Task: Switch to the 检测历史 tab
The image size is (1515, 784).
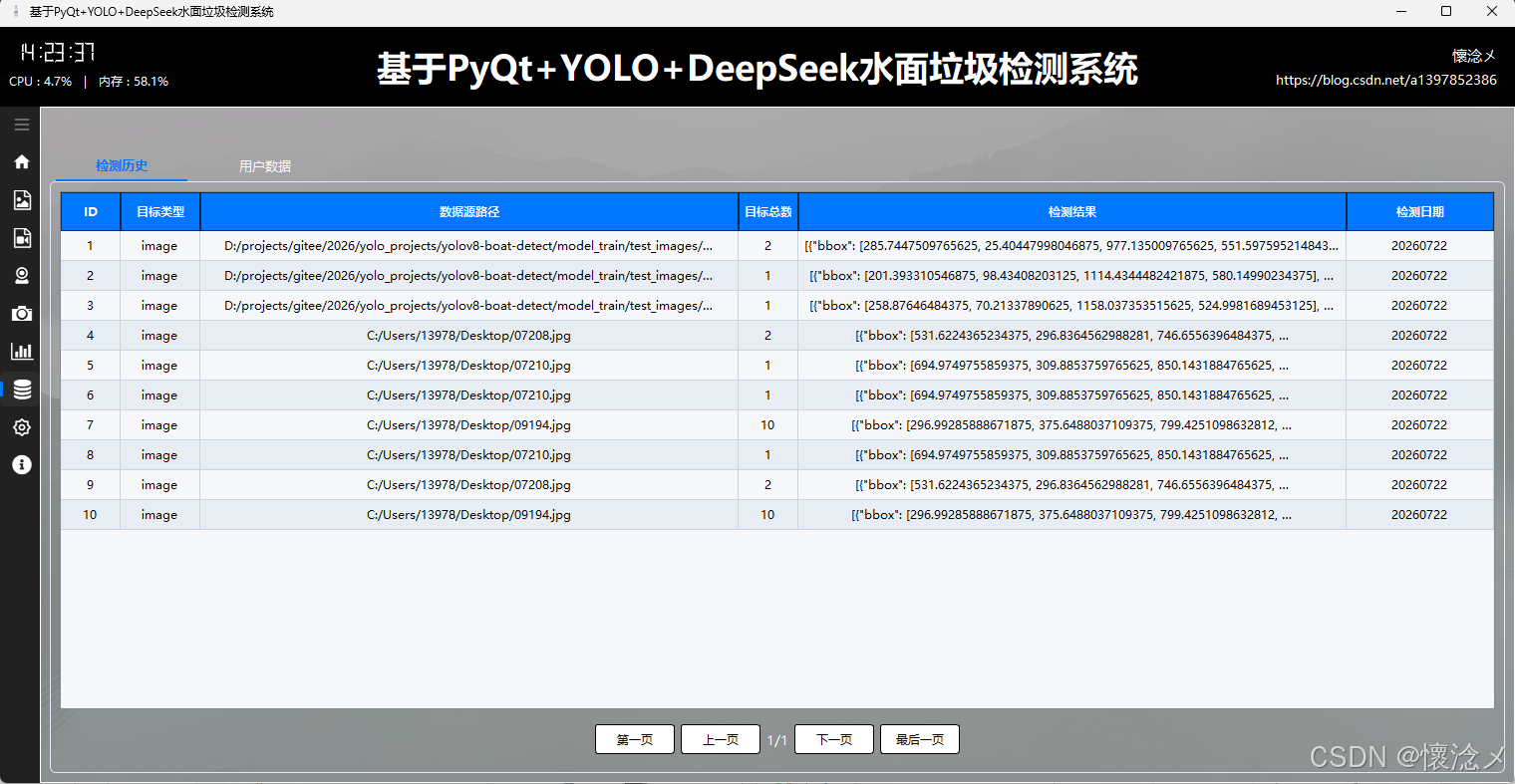Action: (122, 166)
